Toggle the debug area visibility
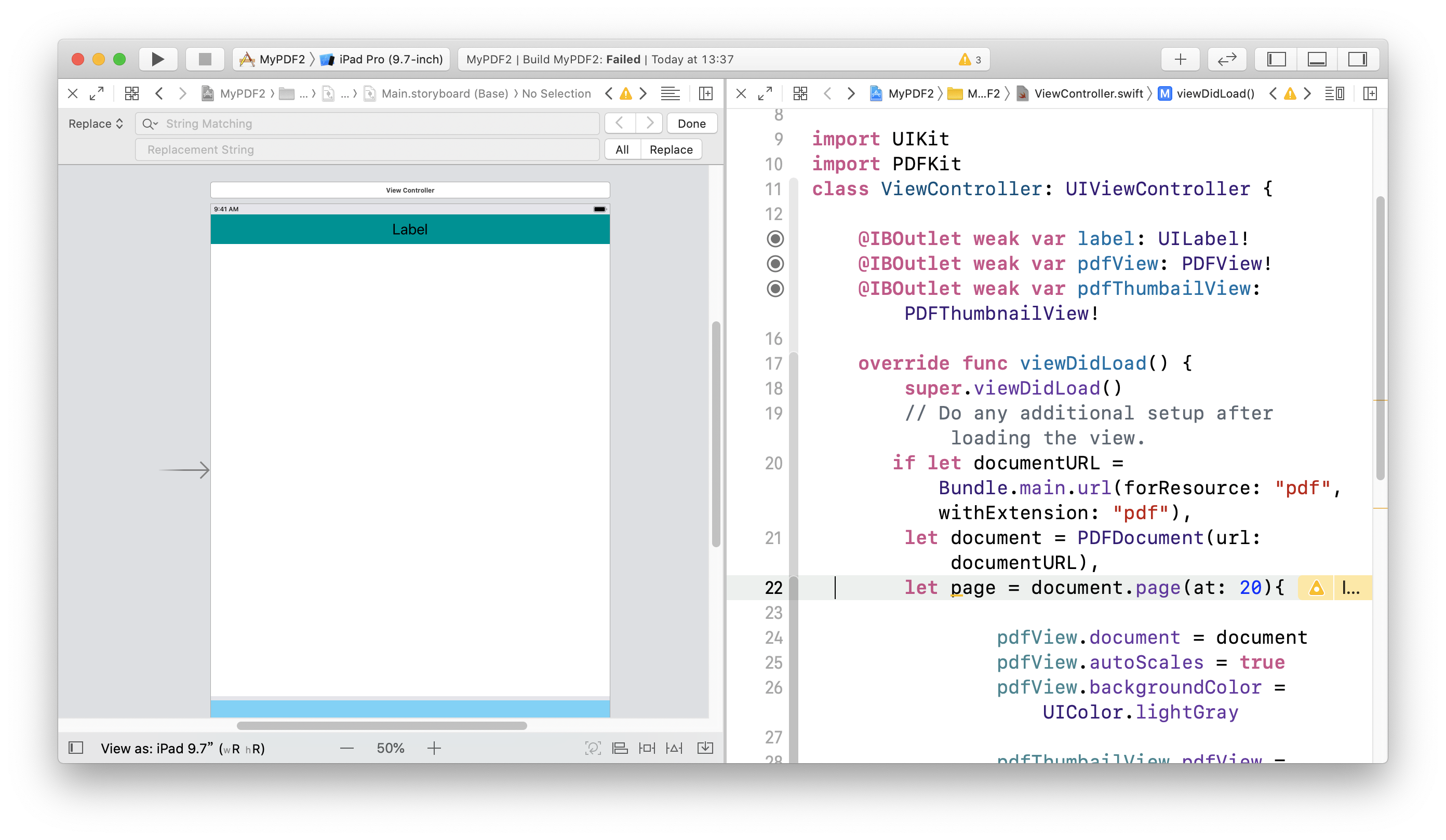1446x840 pixels. [1317, 59]
